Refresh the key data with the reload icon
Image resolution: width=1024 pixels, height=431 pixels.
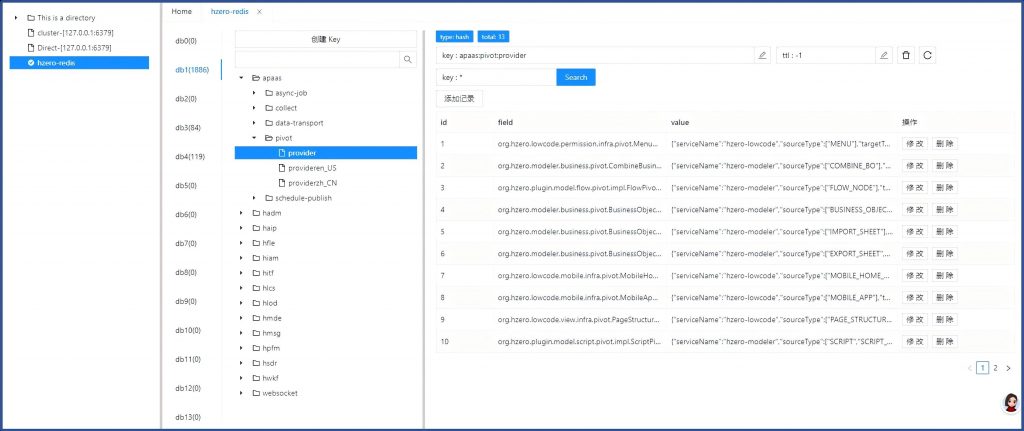coord(928,55)
